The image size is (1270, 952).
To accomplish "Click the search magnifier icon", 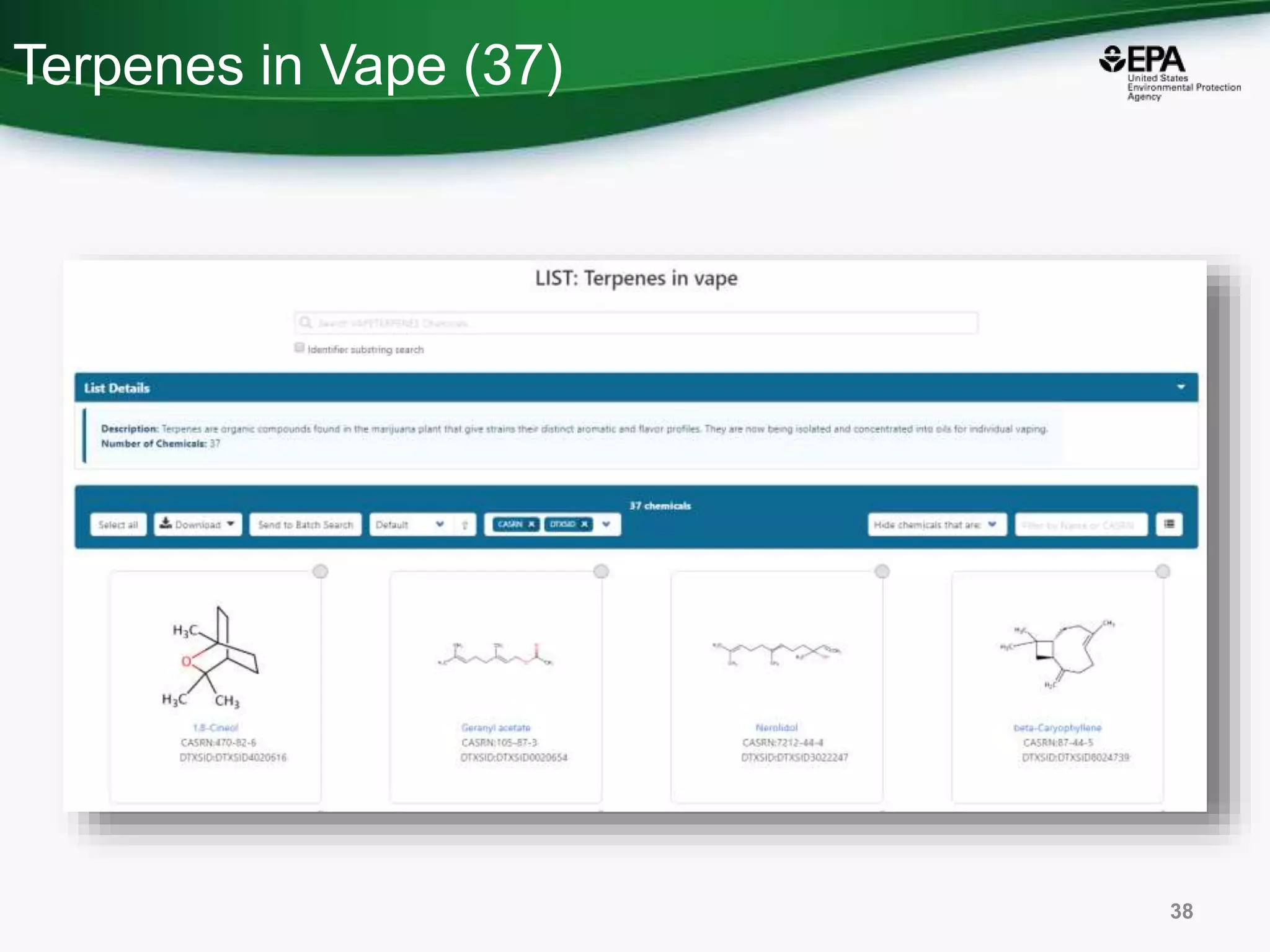I will pyautogui.click(x=305, y=322).
